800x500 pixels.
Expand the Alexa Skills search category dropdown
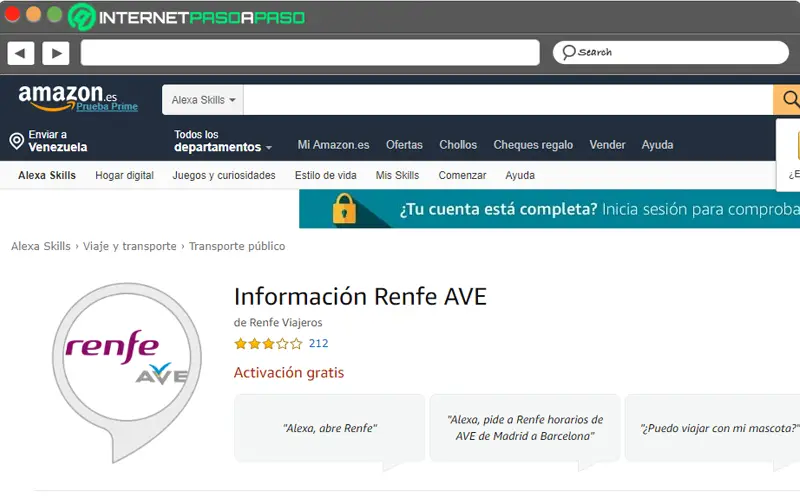(x=203, y=100)
